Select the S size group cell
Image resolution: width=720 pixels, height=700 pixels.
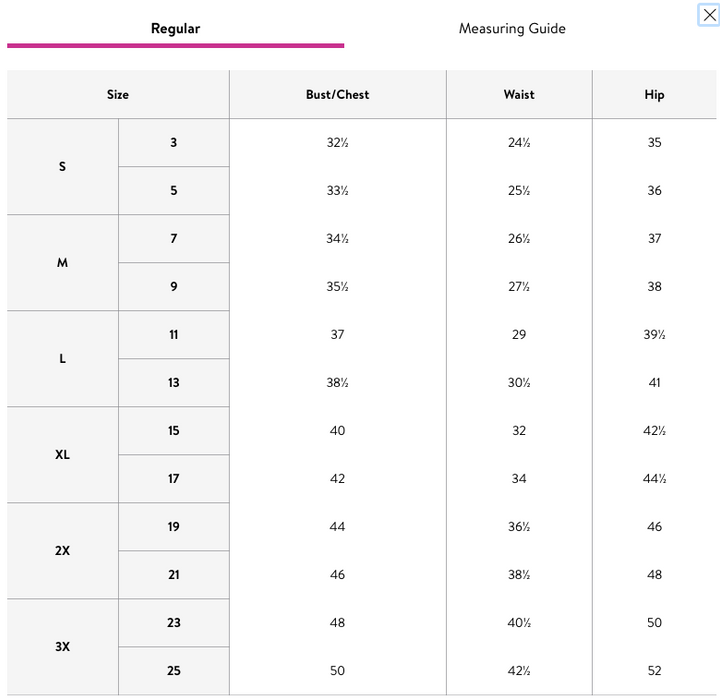pos(62,167)
